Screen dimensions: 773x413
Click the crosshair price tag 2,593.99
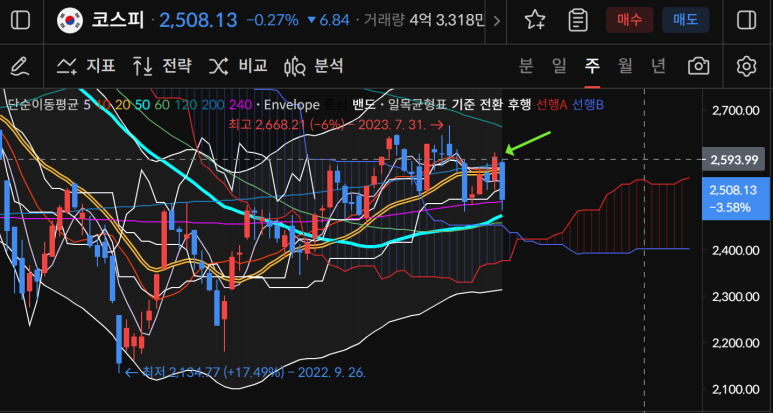[x=734, y=160]
